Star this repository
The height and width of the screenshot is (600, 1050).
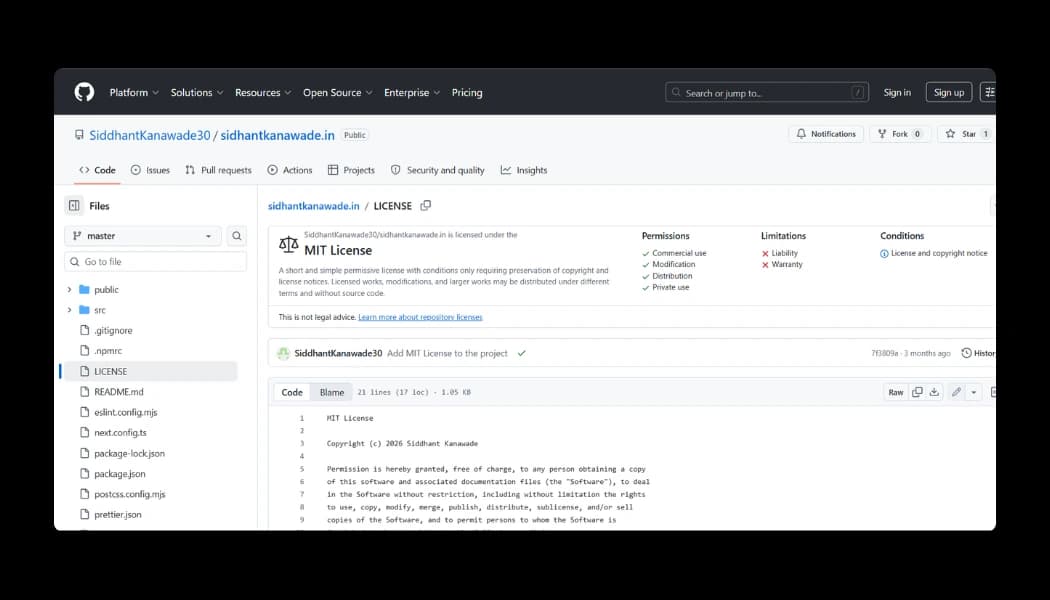tap(966, 134)
